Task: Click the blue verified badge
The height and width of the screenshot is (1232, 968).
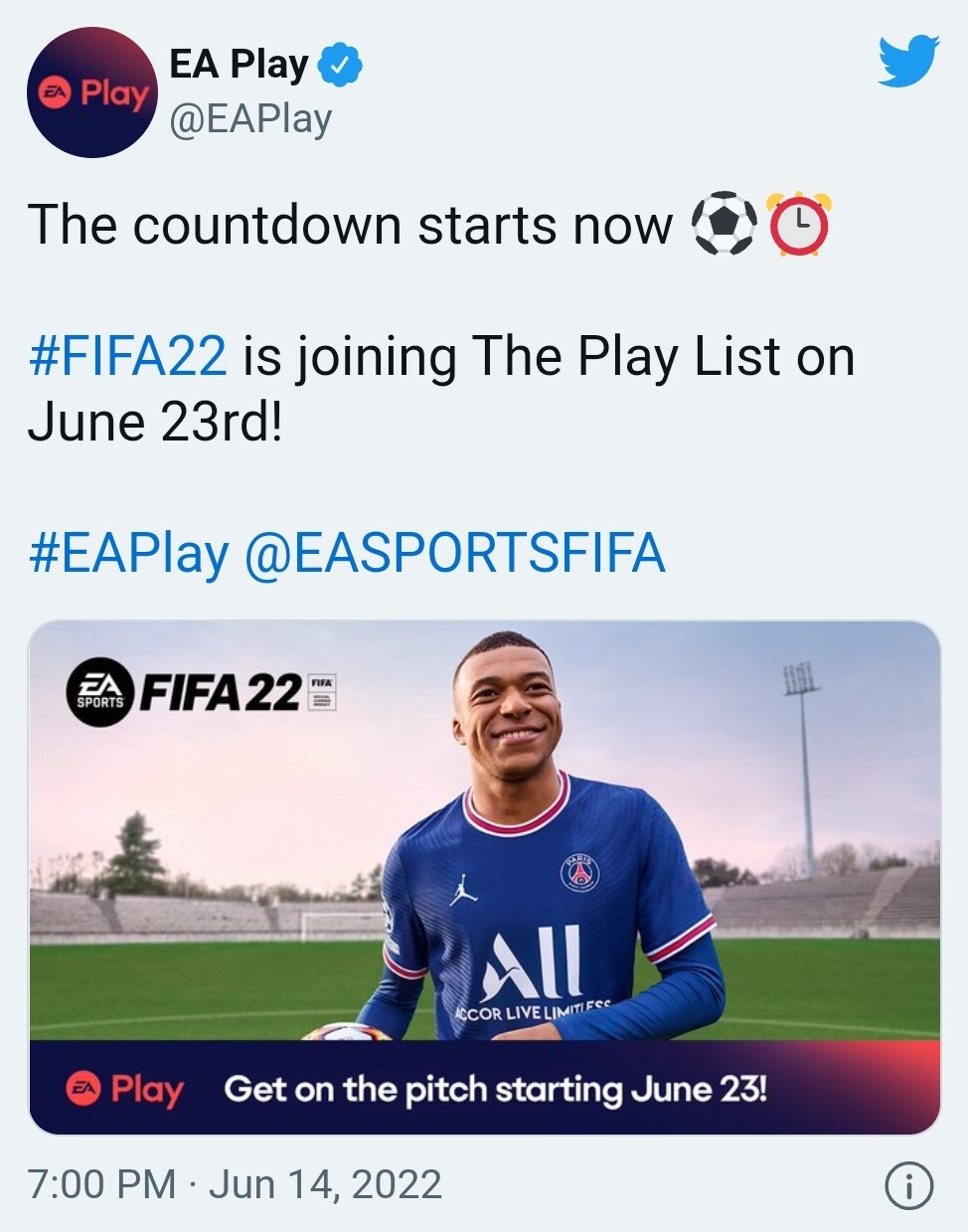Action: pyautogui.click(x=340, y=66)
